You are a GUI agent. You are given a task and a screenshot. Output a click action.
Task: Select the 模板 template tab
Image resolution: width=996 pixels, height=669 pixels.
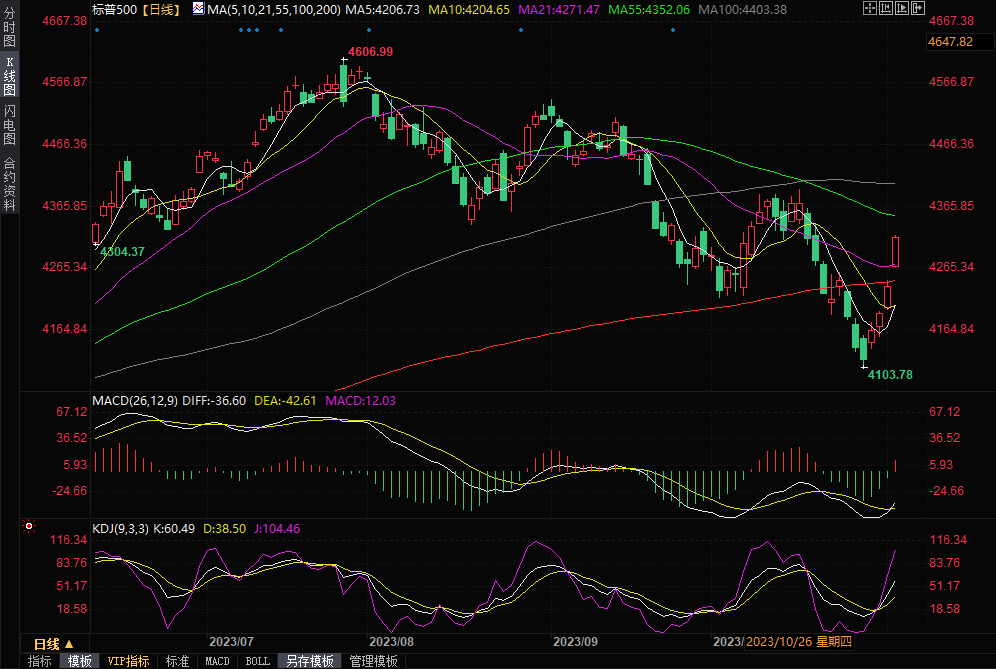coord(80,661)
